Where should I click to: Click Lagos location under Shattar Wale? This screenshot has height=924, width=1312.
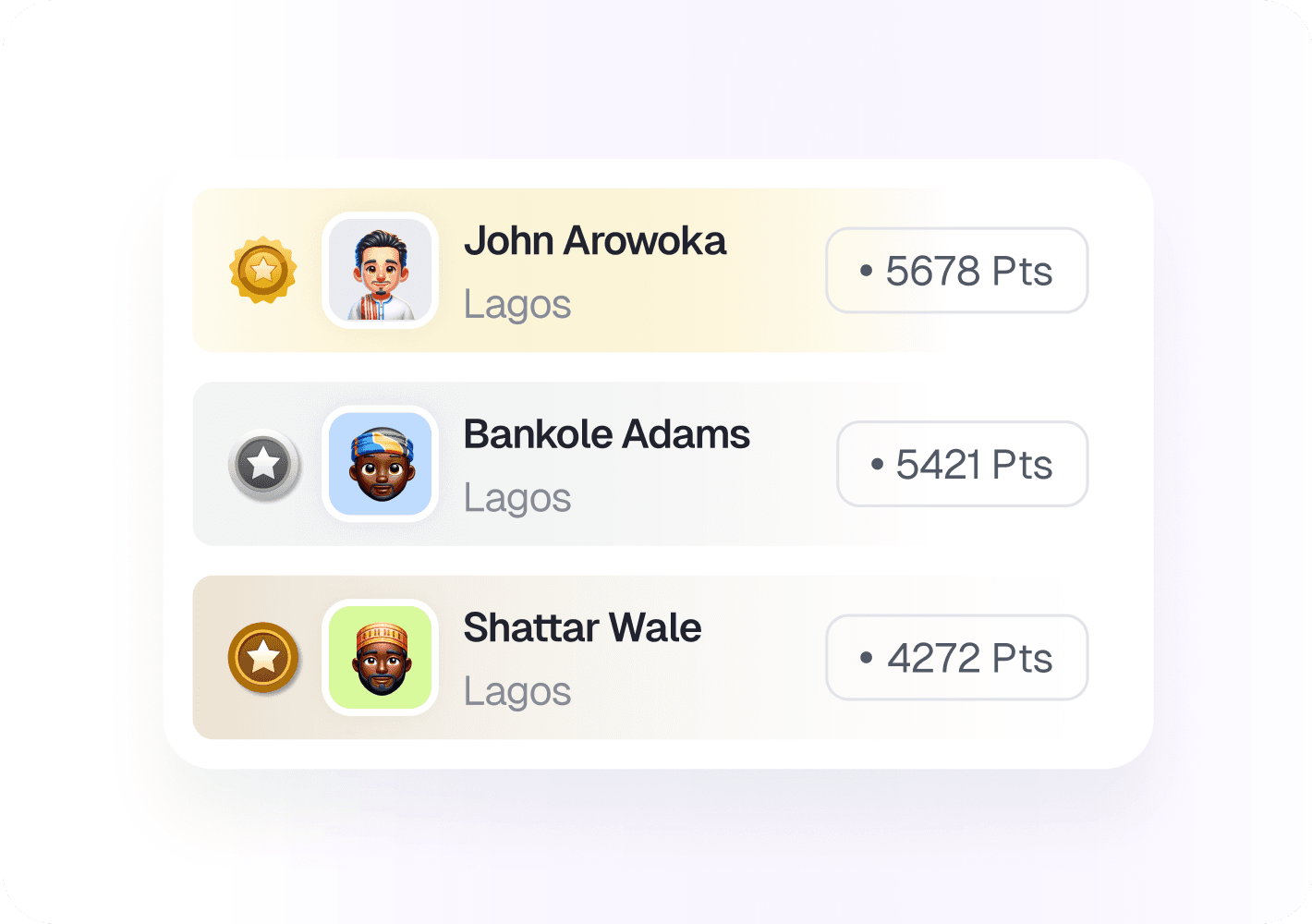click(517, 692)
